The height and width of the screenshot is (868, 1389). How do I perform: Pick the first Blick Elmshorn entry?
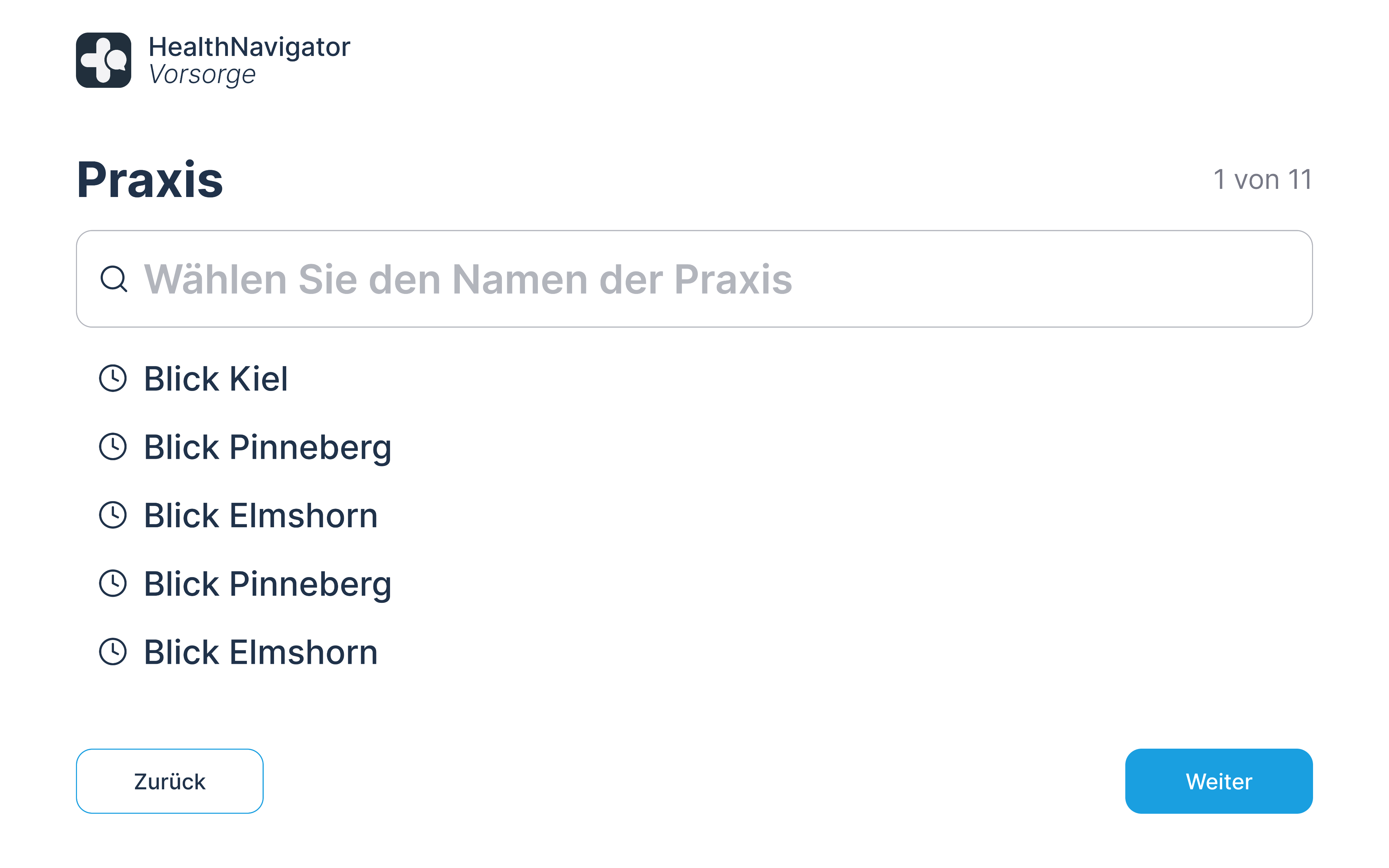click(x=260, y=515)
